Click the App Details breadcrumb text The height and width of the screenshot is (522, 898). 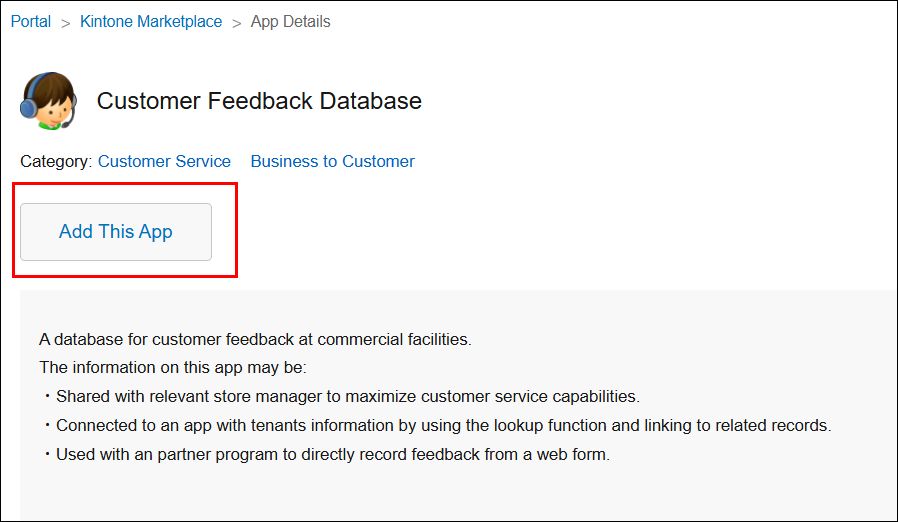[x=290, y=22]
